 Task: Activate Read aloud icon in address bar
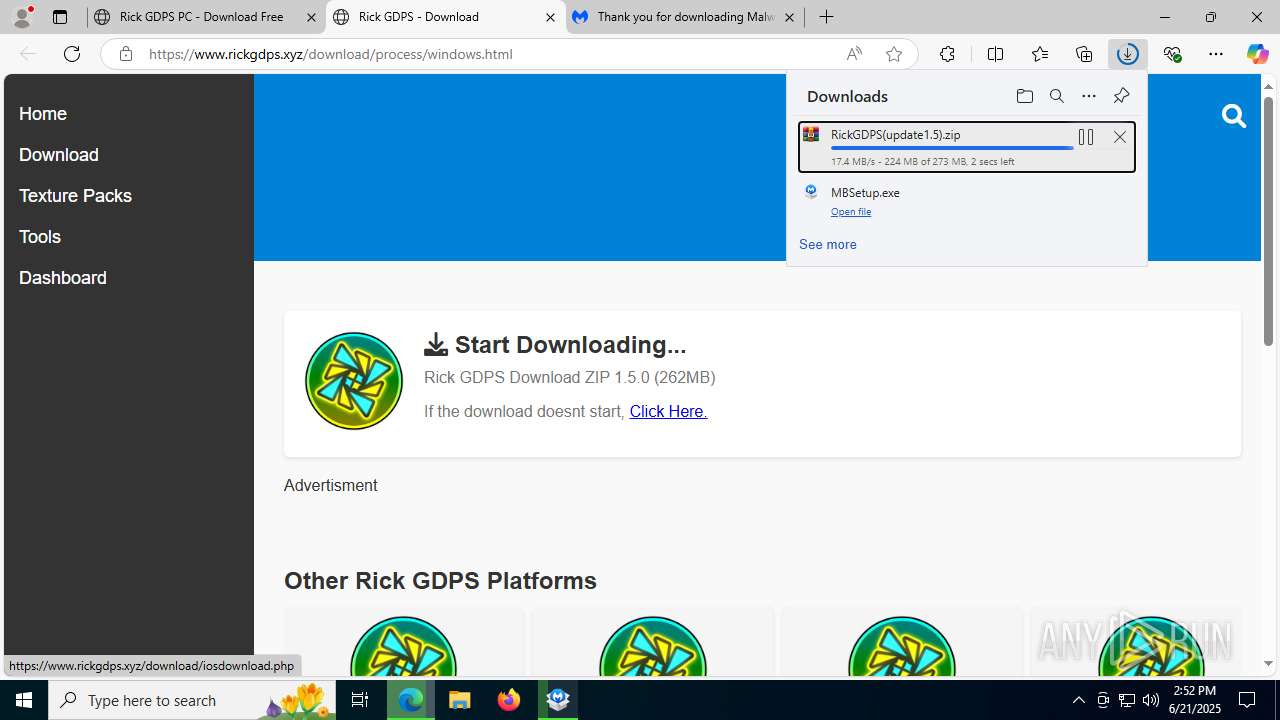tap(854, 54)
